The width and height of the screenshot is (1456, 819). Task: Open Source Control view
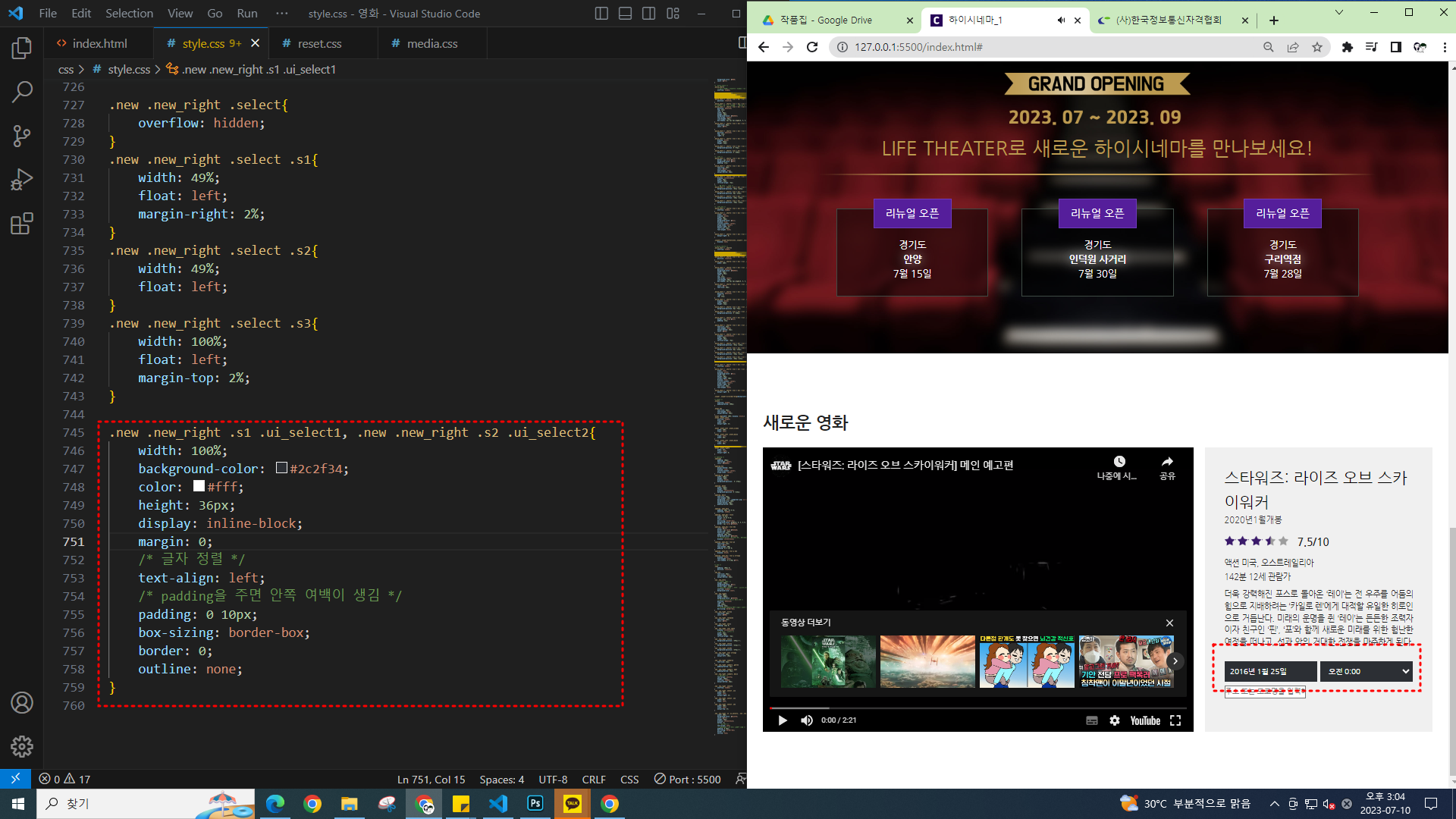(21, 136)
